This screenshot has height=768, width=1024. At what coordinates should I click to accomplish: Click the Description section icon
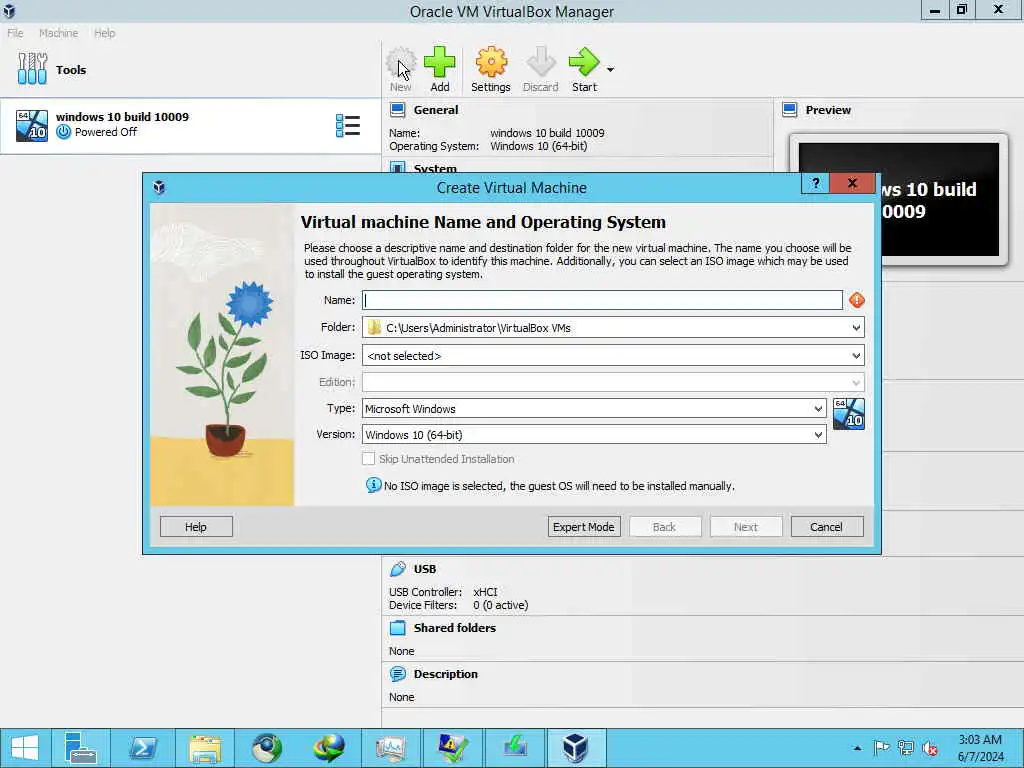(397, 674)
